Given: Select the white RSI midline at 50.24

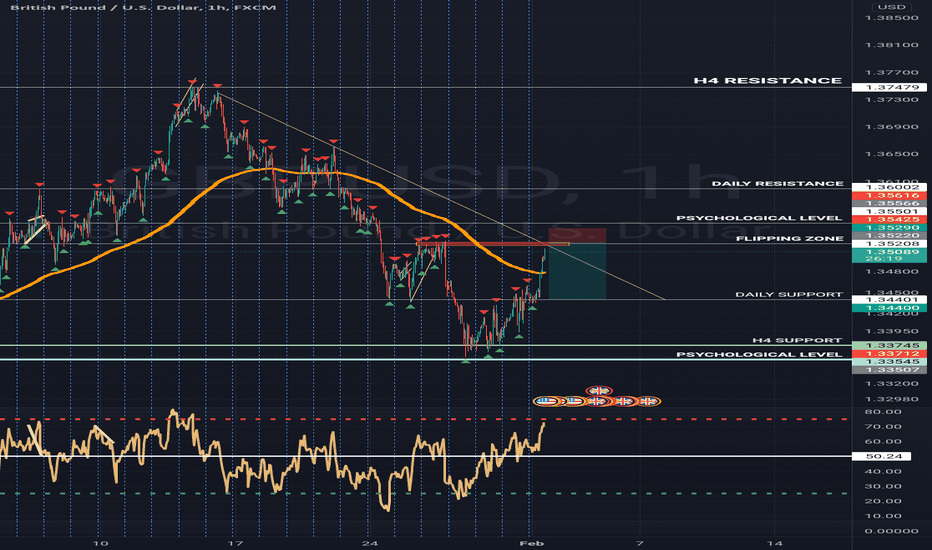Looking at the screenshot, I should point(426,456).
